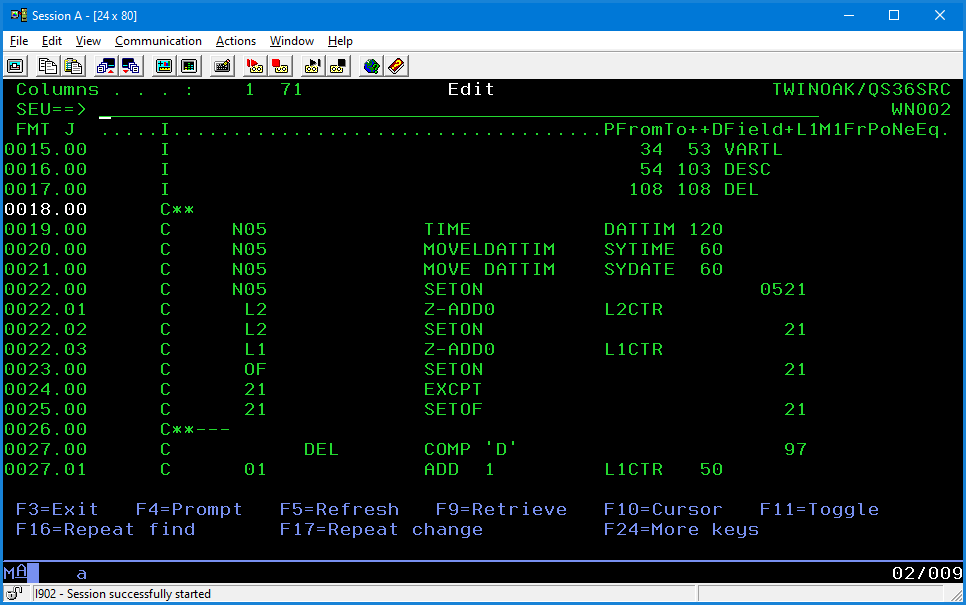Click the DESC field name on line 0016.00

tap(747, 169)
